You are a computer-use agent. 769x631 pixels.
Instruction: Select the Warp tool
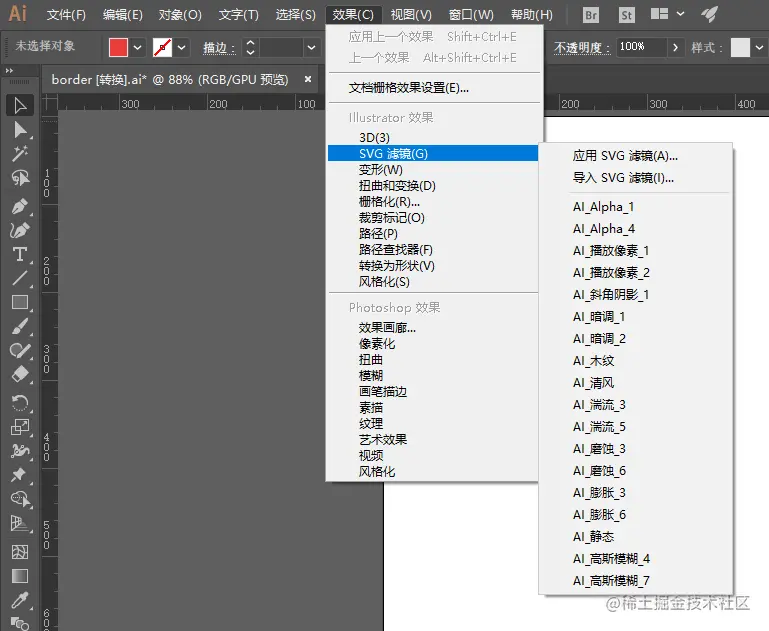20,451
